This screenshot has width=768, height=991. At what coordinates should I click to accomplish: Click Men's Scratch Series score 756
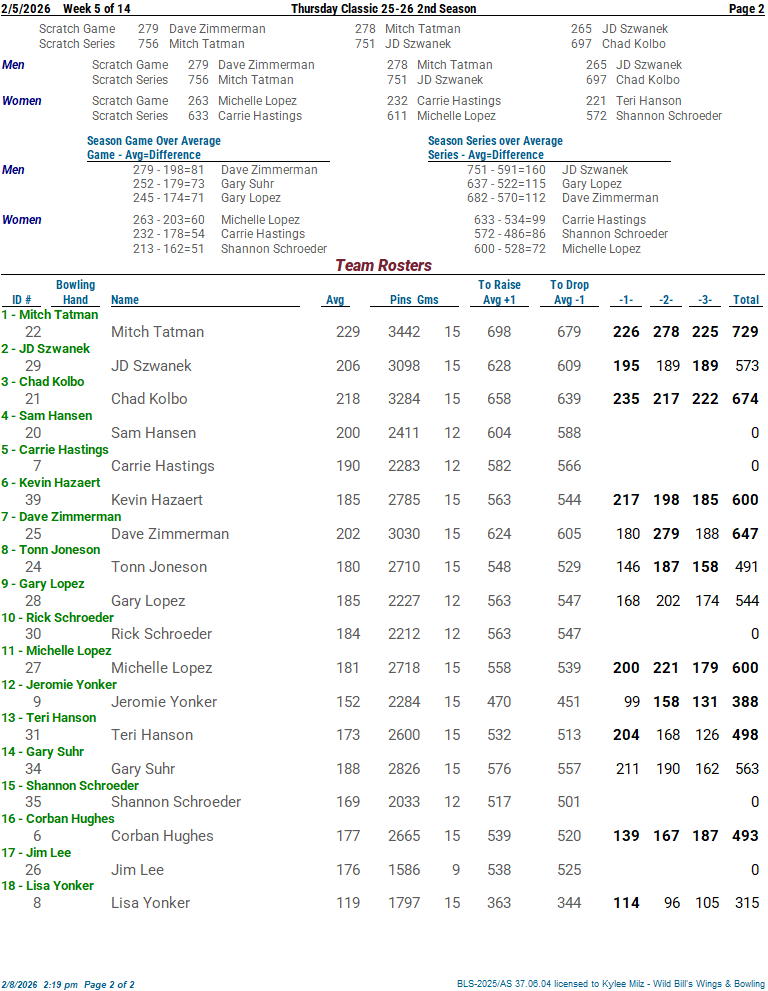[198, 80]
